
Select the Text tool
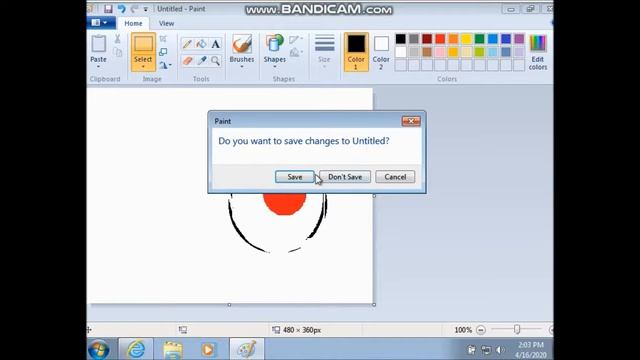point(216,44)
